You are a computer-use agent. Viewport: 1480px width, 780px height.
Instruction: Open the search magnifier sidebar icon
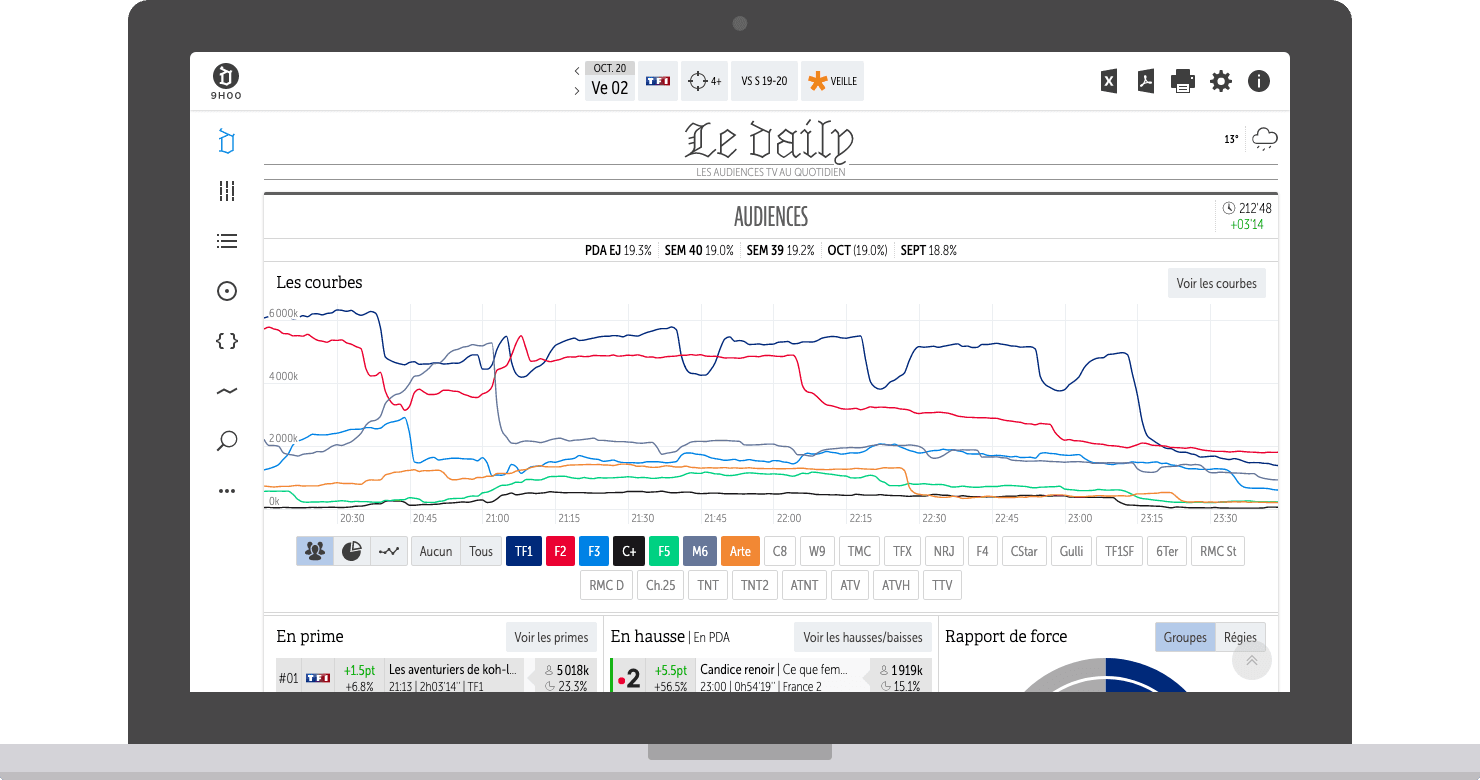pyautogui.click(x=227, y=441)
